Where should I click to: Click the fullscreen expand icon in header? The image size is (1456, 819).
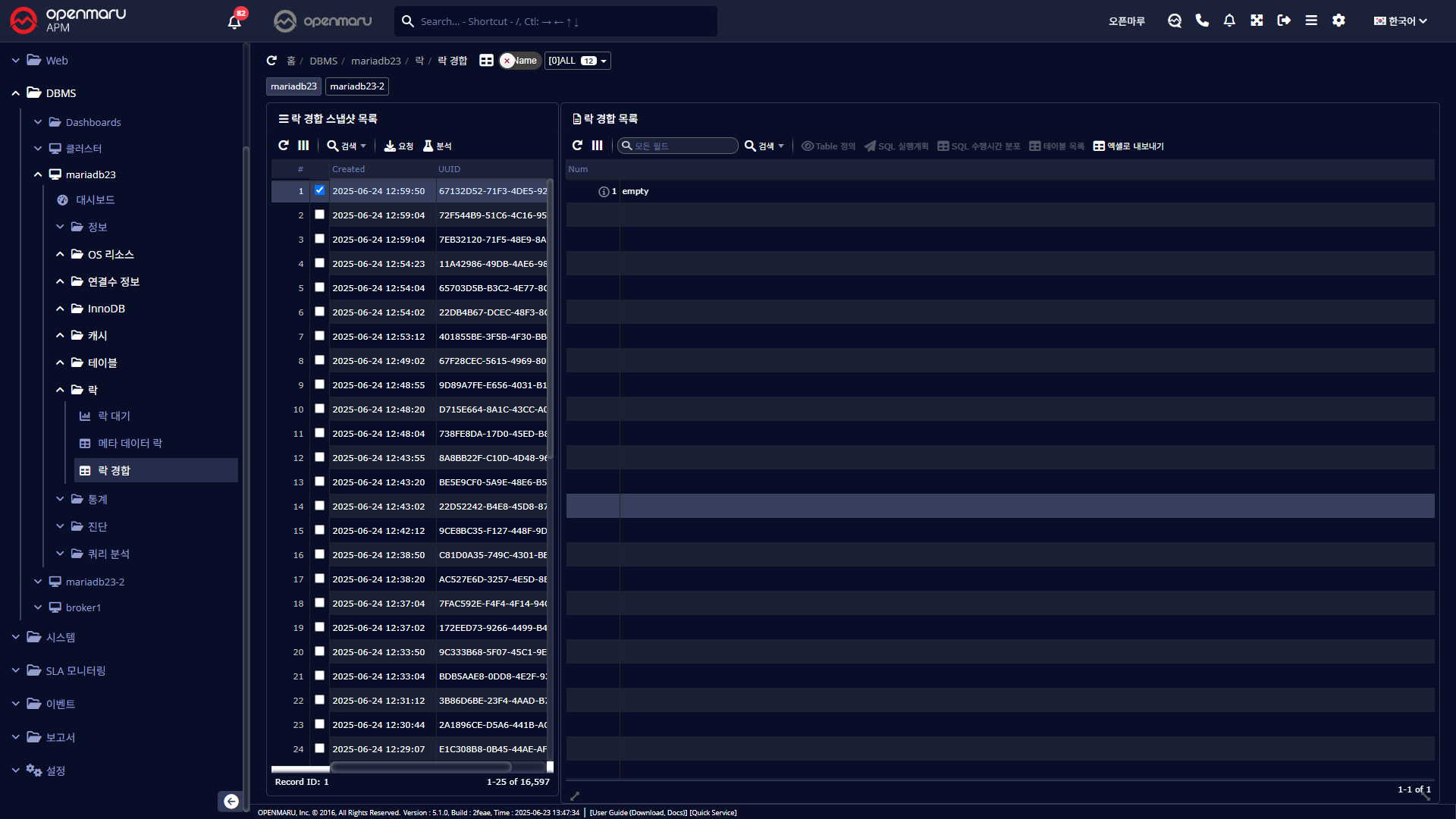pyautogui.click(x=1257, y=20)
